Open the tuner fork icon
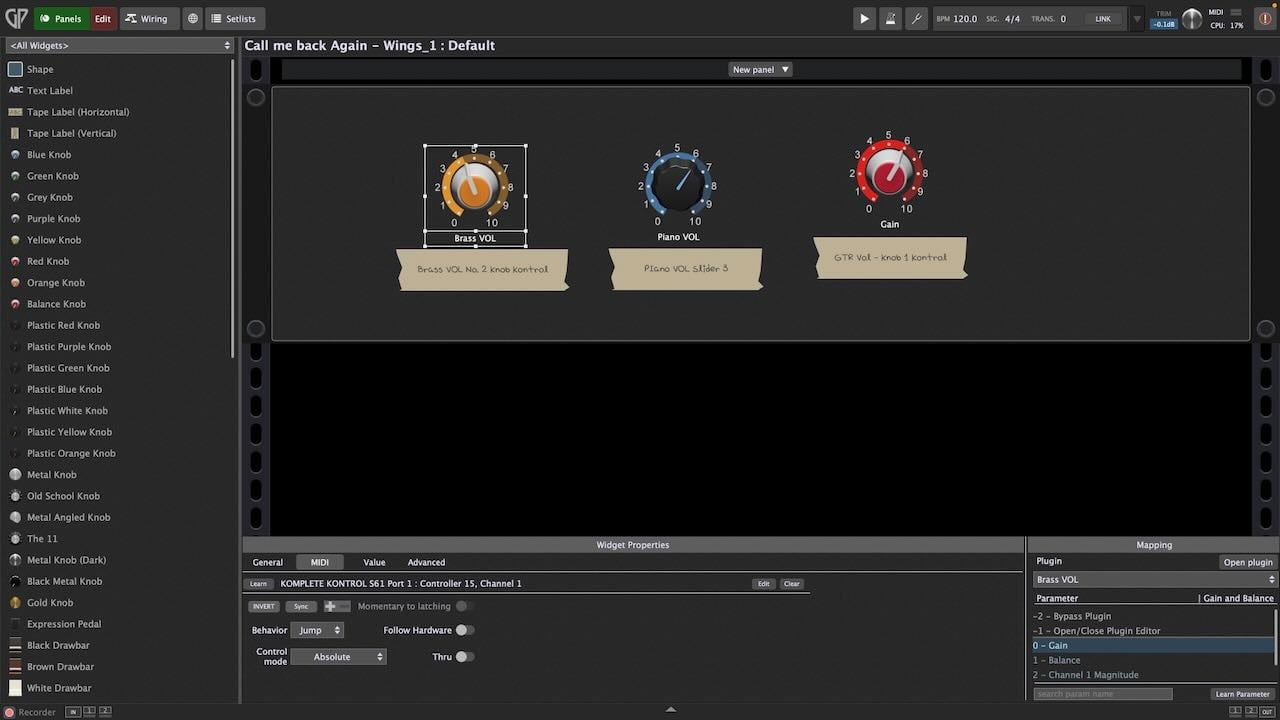Screen dimensions: 1280x720 [x=916, y=18]
